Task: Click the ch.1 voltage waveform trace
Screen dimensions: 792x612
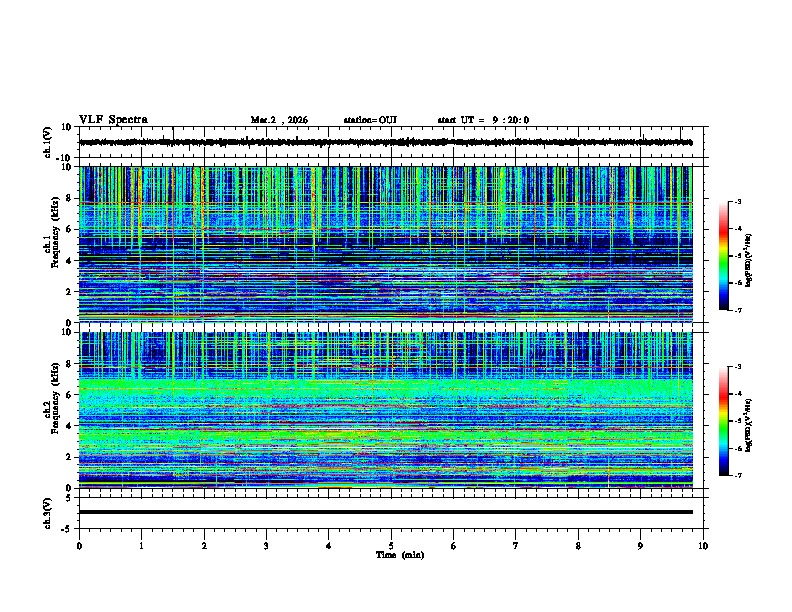Action: pos(385,142)
